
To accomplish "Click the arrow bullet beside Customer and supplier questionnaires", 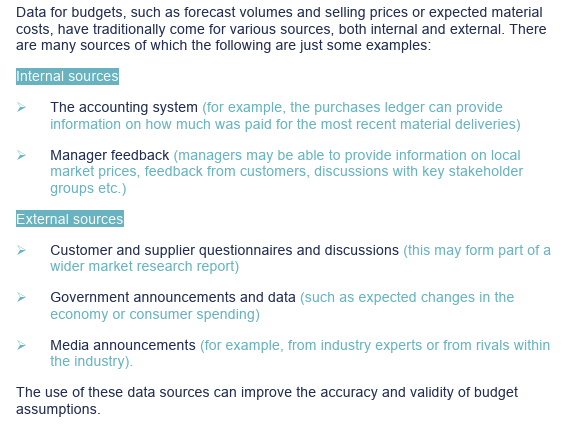I will coord(21,250).
